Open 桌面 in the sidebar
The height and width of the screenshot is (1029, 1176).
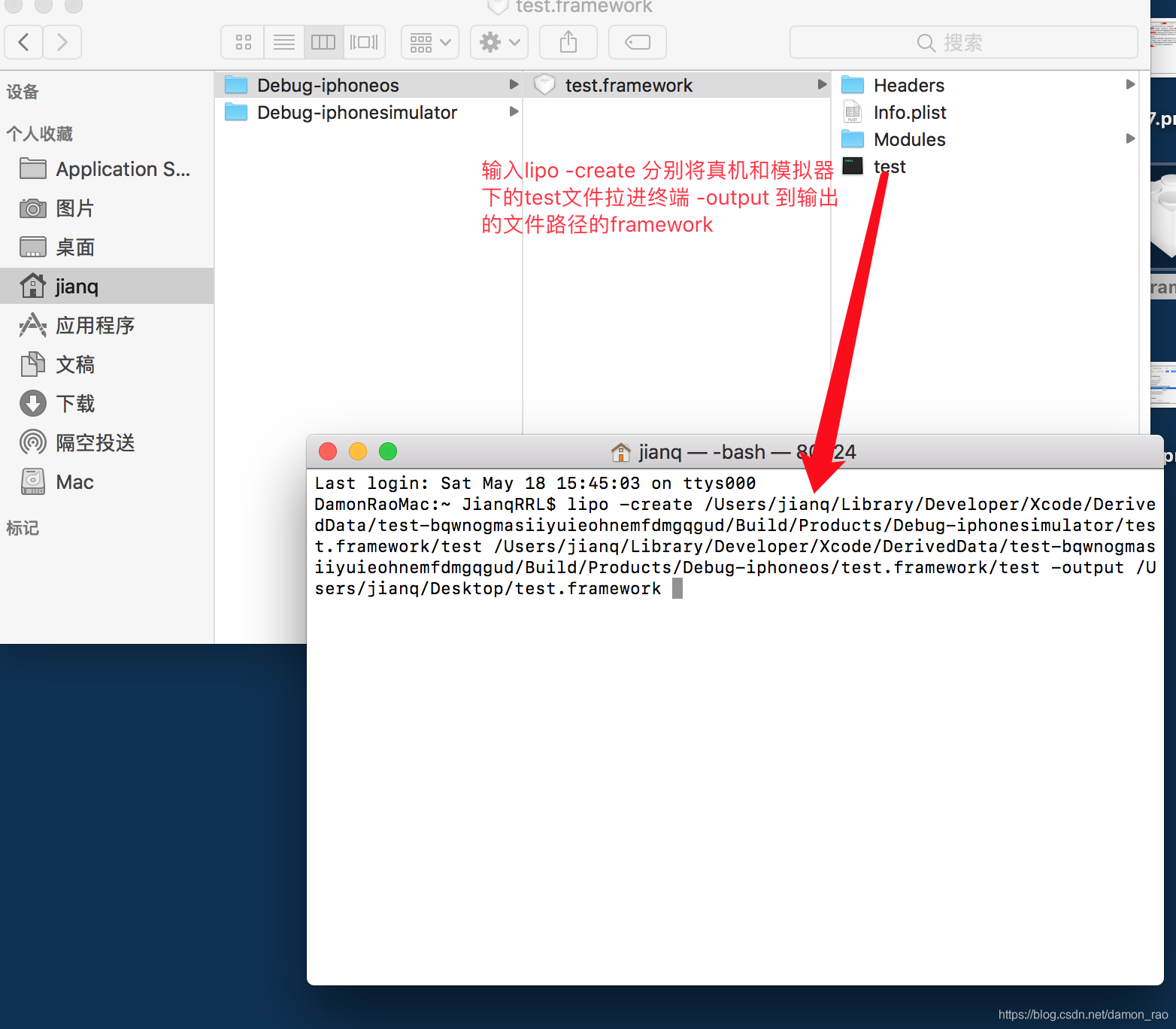107,247
